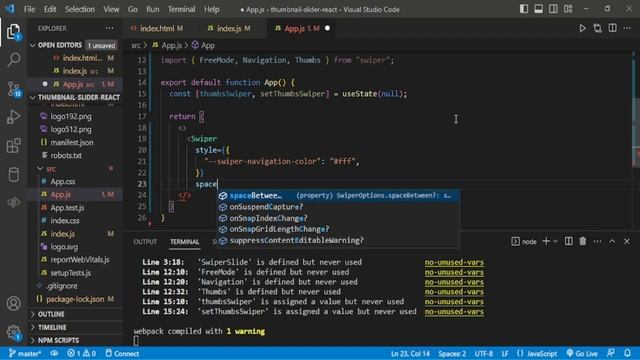
Task: Open the Accounts icon
Action: (13, 303)
